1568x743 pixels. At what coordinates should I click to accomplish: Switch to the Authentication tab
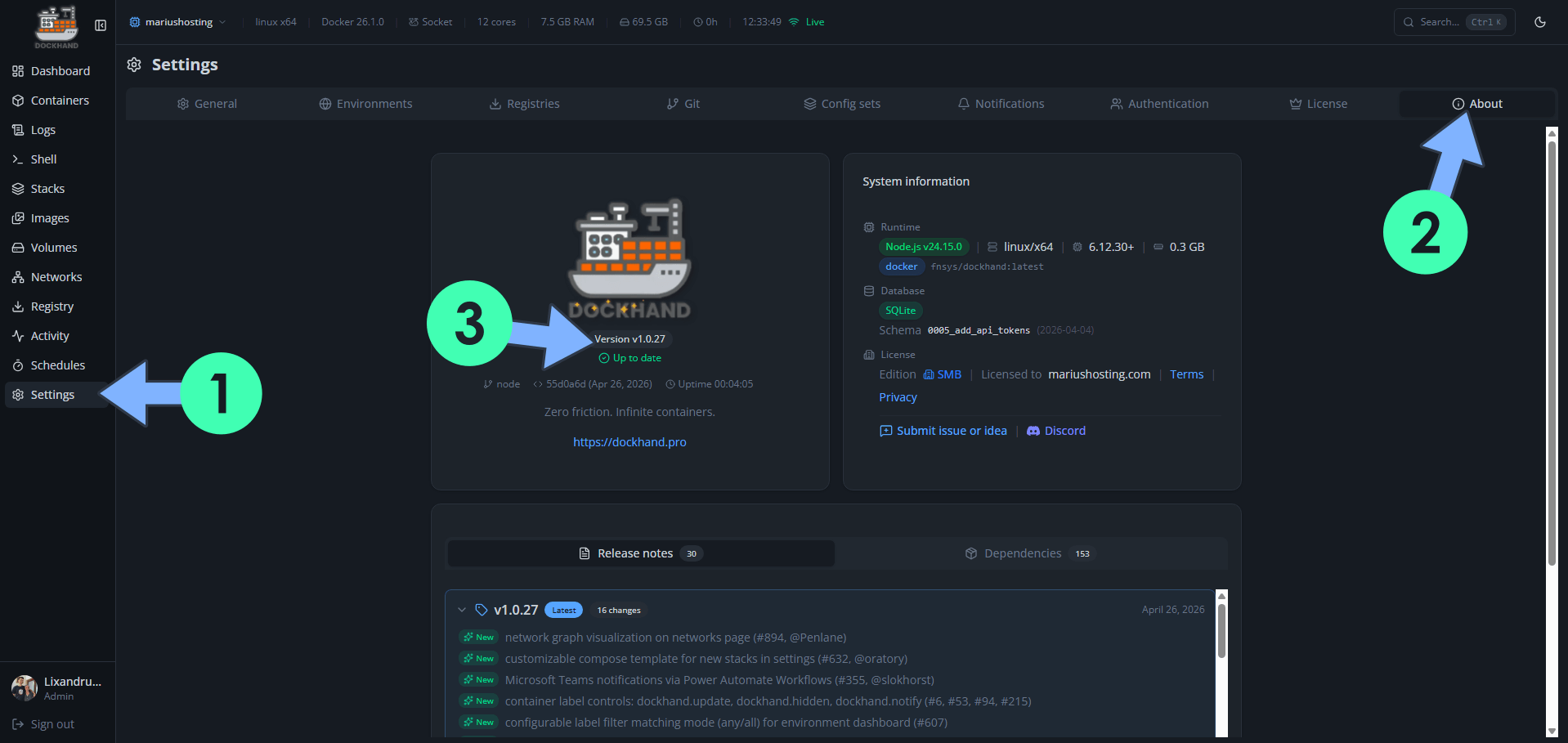tap(1159, 103)
